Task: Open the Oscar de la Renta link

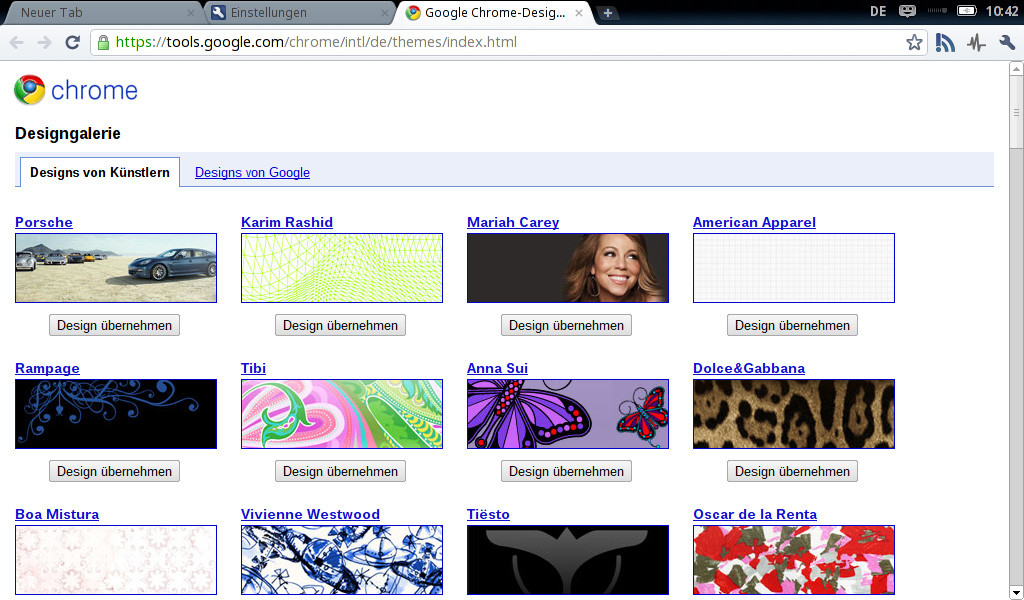Action: point(755,514)
